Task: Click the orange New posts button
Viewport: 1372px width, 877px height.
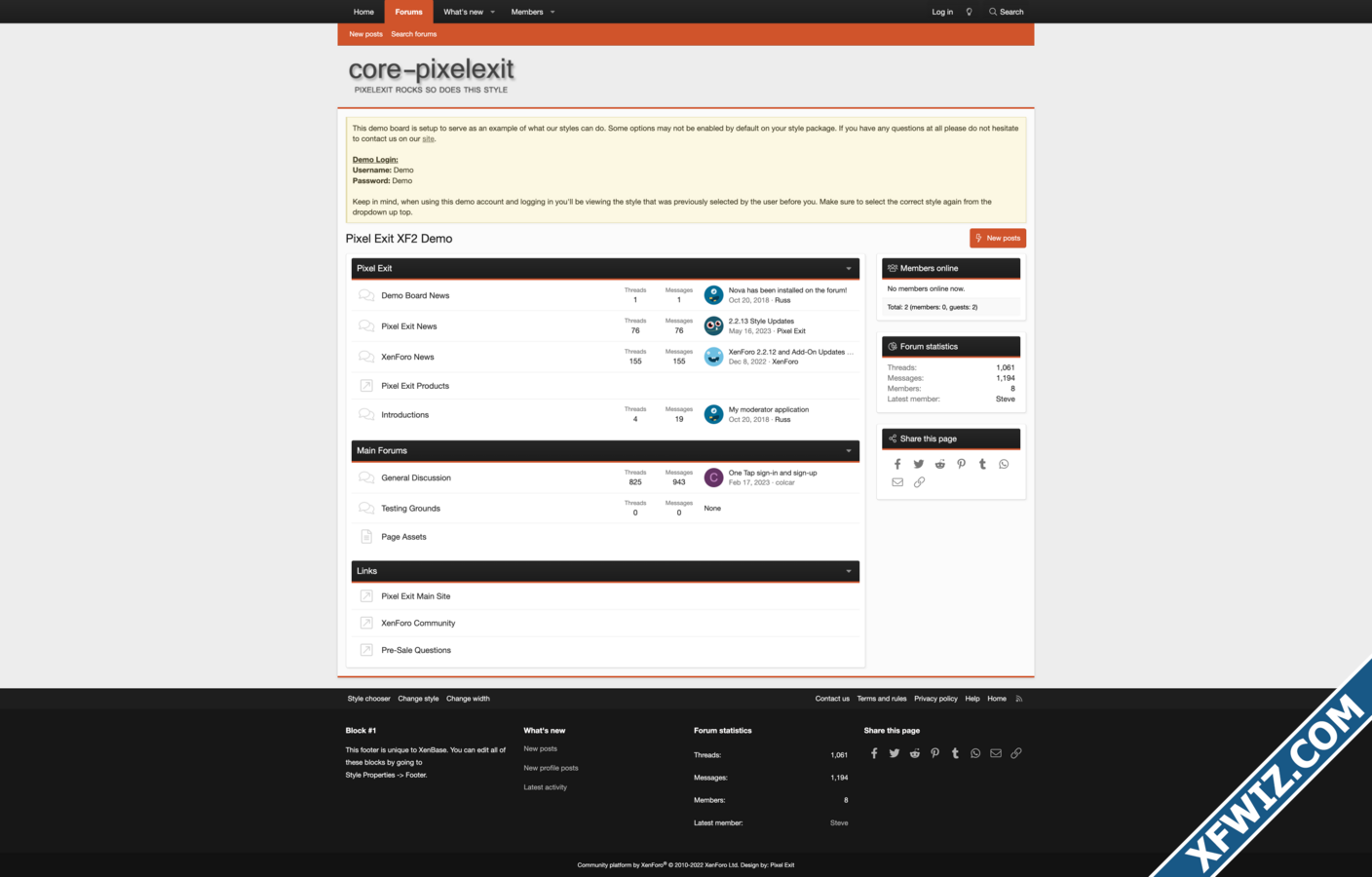Action: [x=998, y=238]
